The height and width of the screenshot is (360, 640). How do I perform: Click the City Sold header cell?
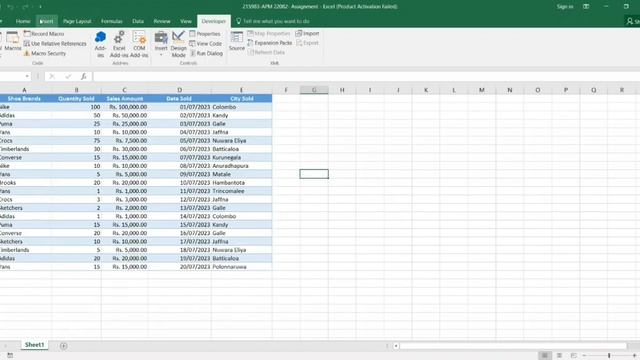coord(242,99)
